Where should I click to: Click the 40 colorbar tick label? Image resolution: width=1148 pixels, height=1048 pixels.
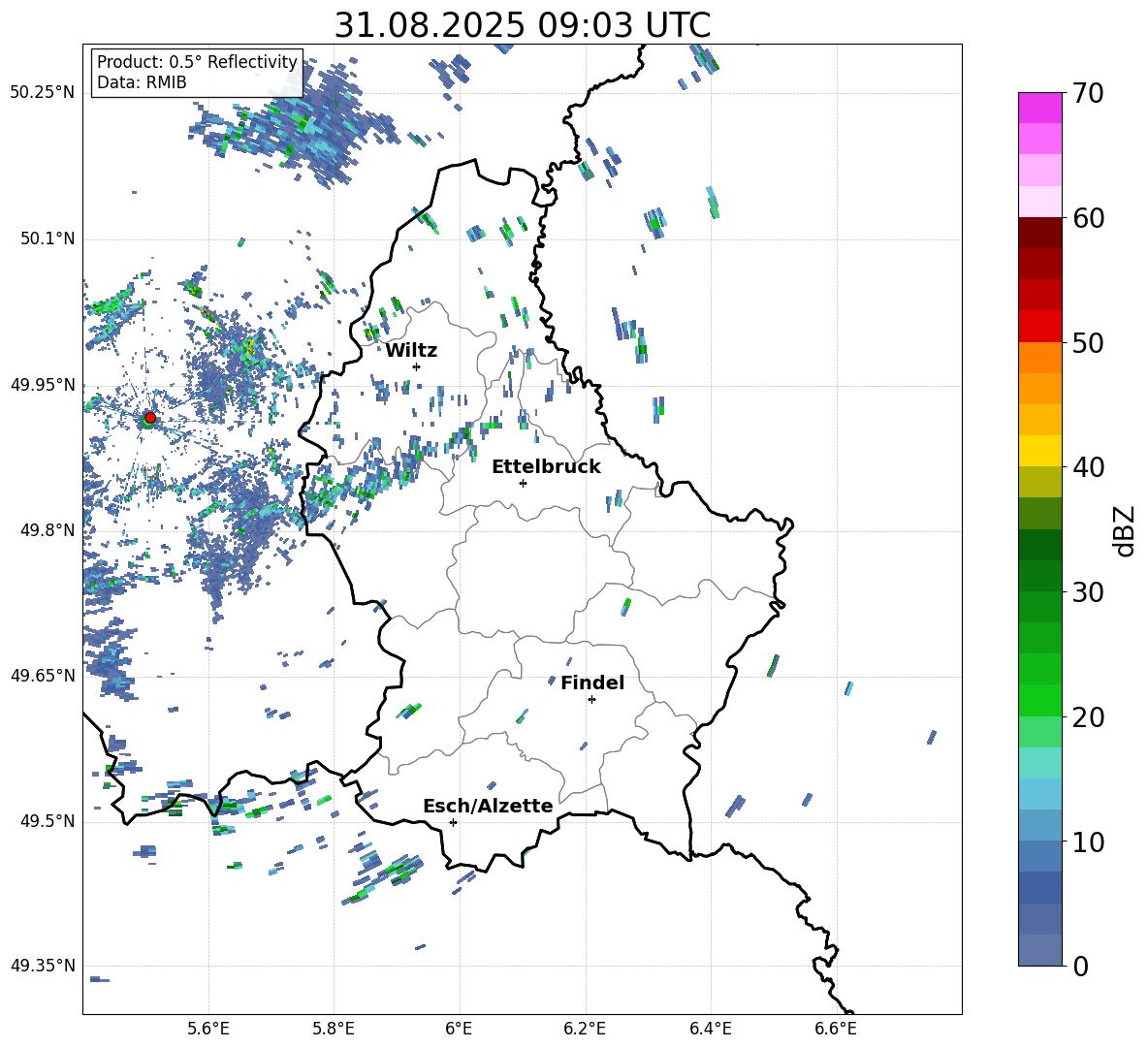click(1088, 467)
